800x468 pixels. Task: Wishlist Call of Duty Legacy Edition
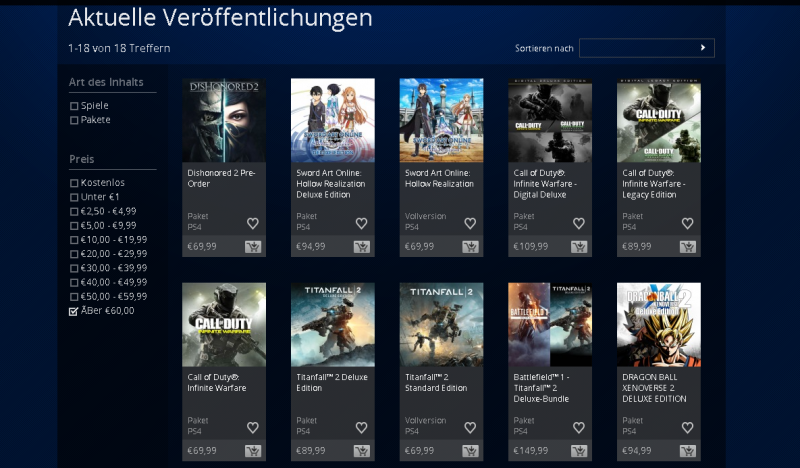pos(687,223)
